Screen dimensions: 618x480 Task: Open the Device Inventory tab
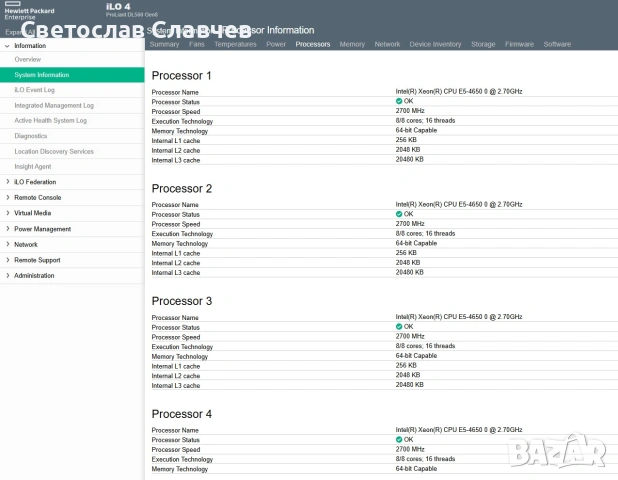(436, 44)
